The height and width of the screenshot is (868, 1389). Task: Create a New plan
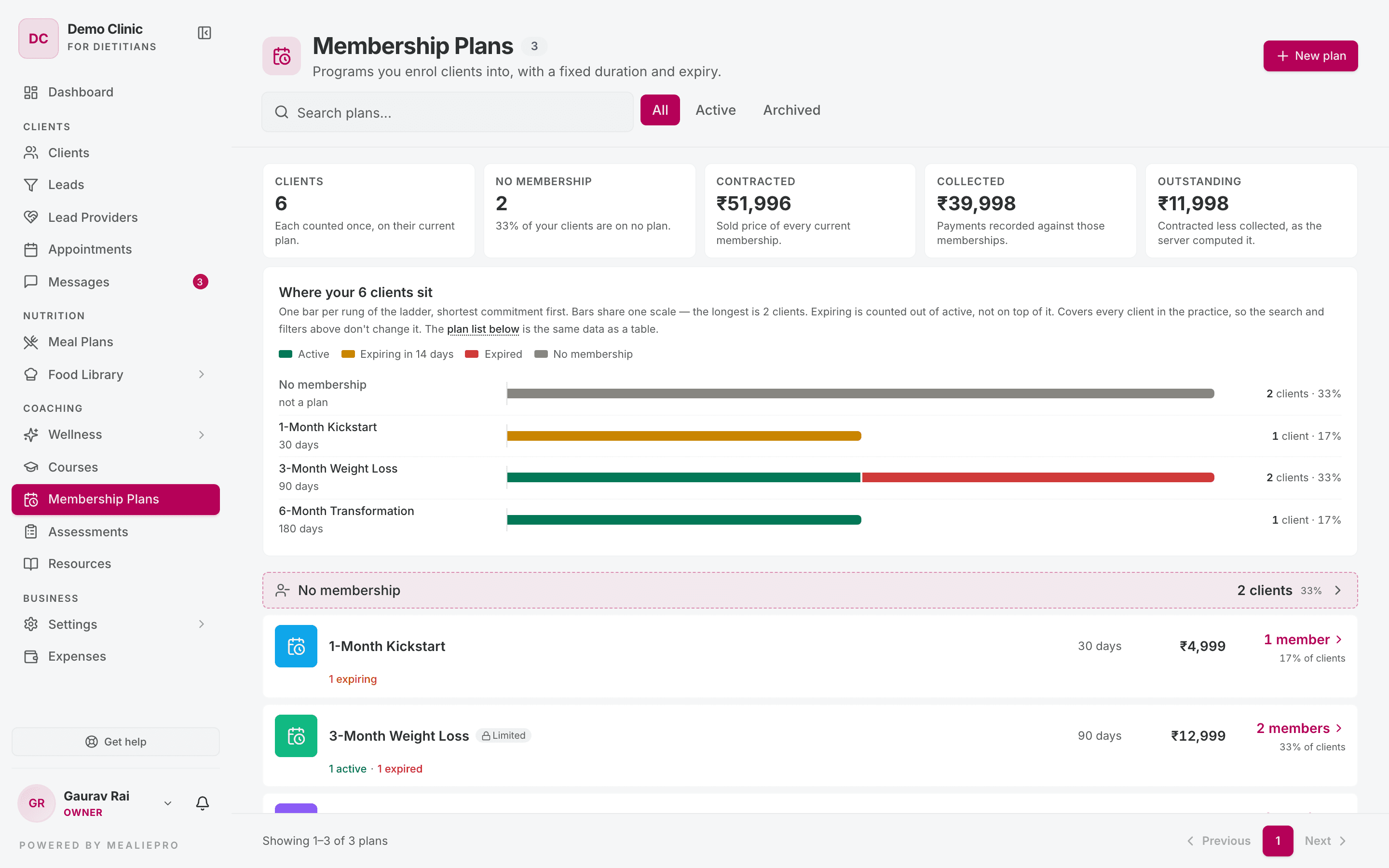click(1310, 55)
